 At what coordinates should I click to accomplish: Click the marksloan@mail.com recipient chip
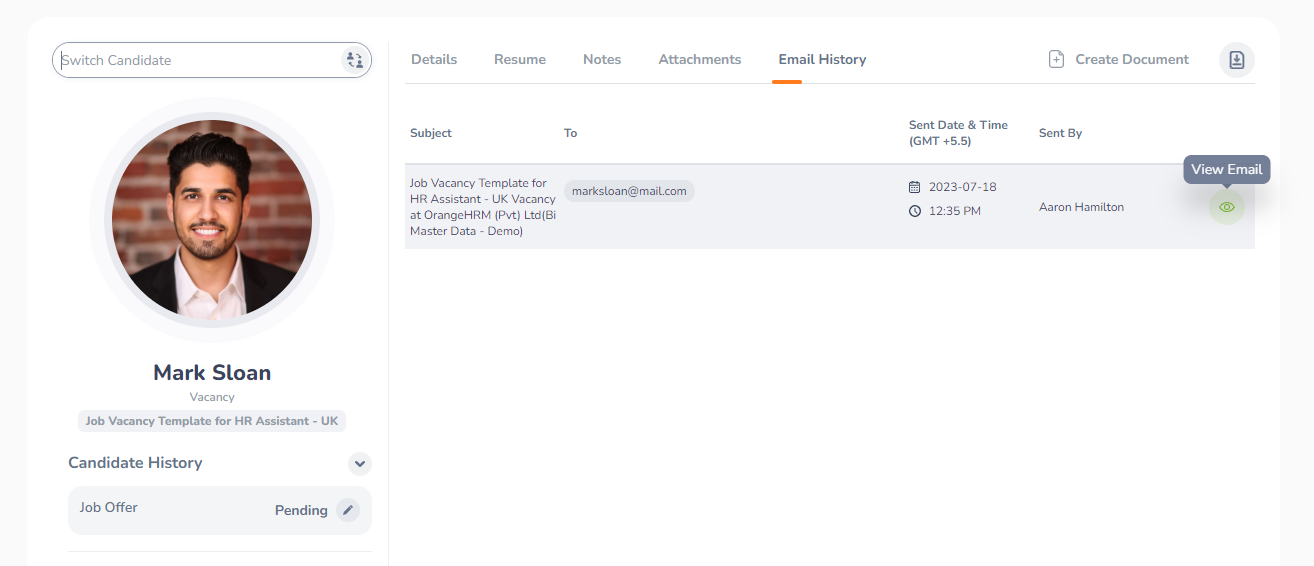point(629,191)
